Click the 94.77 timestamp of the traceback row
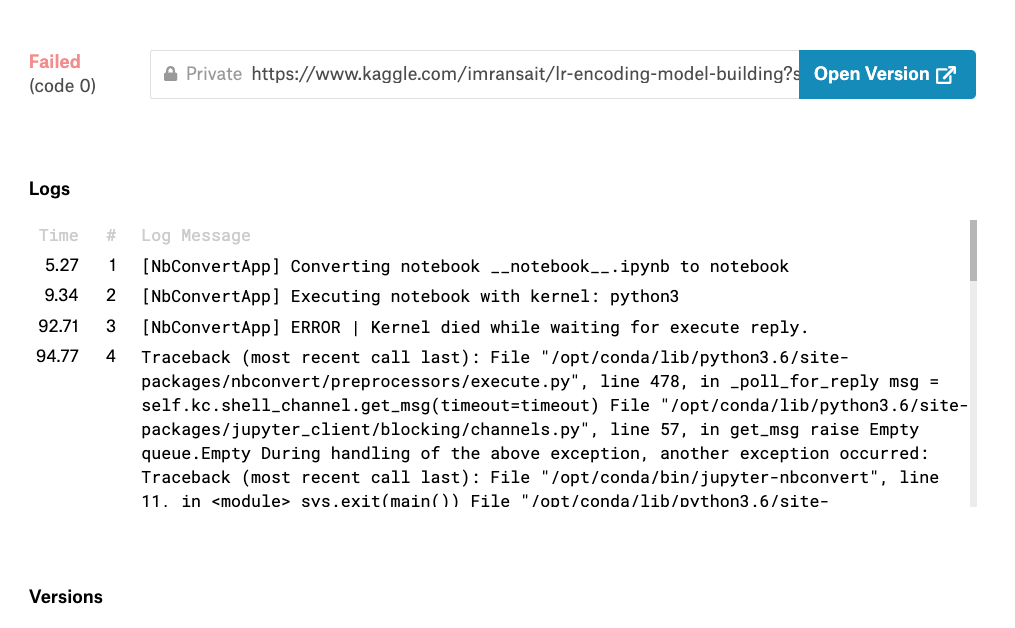Viewport: 1015px width, 628px height. coord(58,356)
